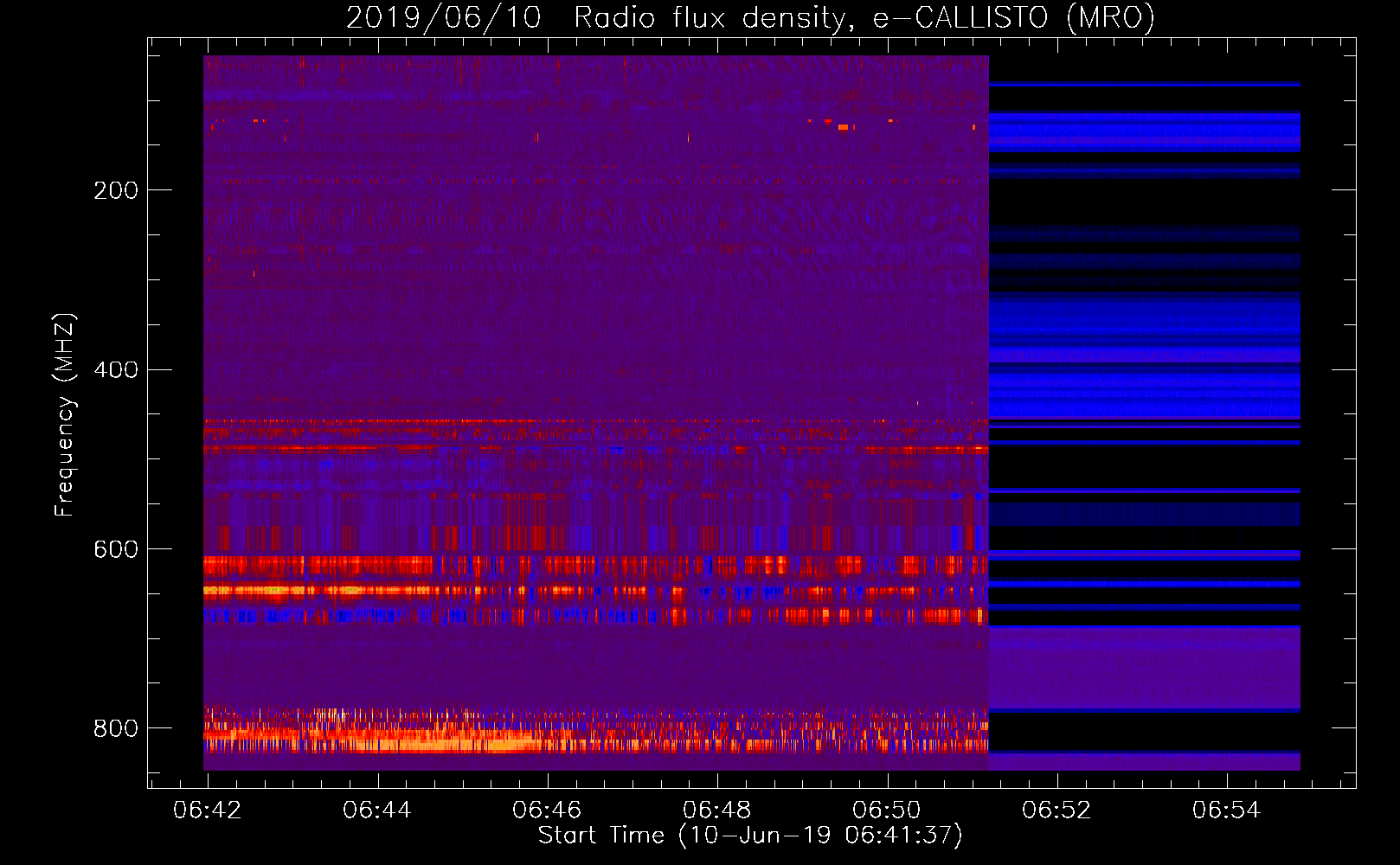Click the 06:52 time tick label

pos(1056,811)
